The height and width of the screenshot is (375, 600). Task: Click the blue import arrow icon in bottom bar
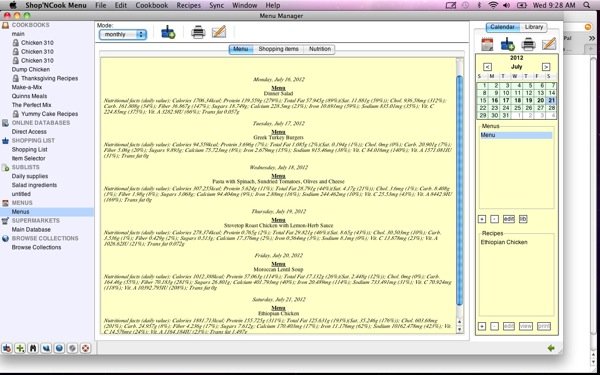(46, 348)
